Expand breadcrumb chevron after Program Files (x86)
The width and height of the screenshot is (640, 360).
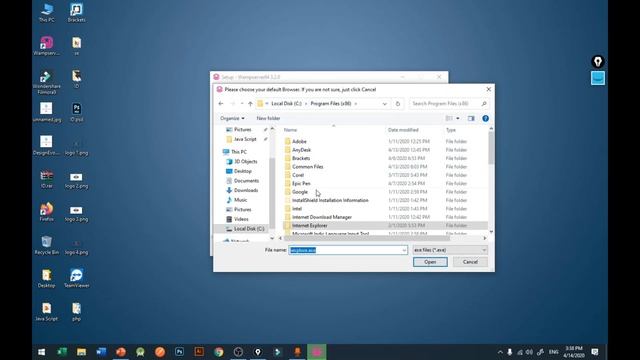tap(356, 104)
